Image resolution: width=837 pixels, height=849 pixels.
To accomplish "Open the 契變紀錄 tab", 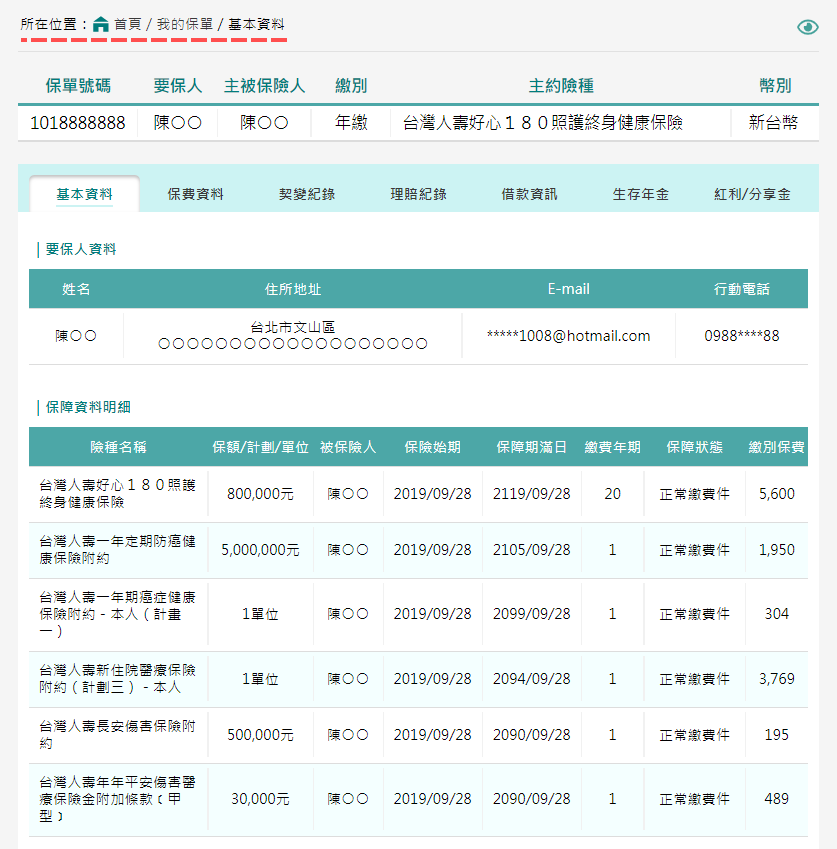I will click(x=307, y=194).
